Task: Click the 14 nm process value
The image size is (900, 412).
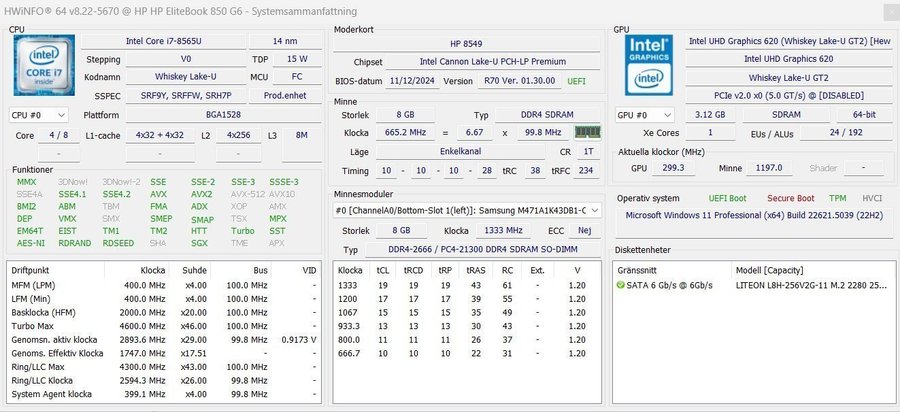Action: click(285, 41)
